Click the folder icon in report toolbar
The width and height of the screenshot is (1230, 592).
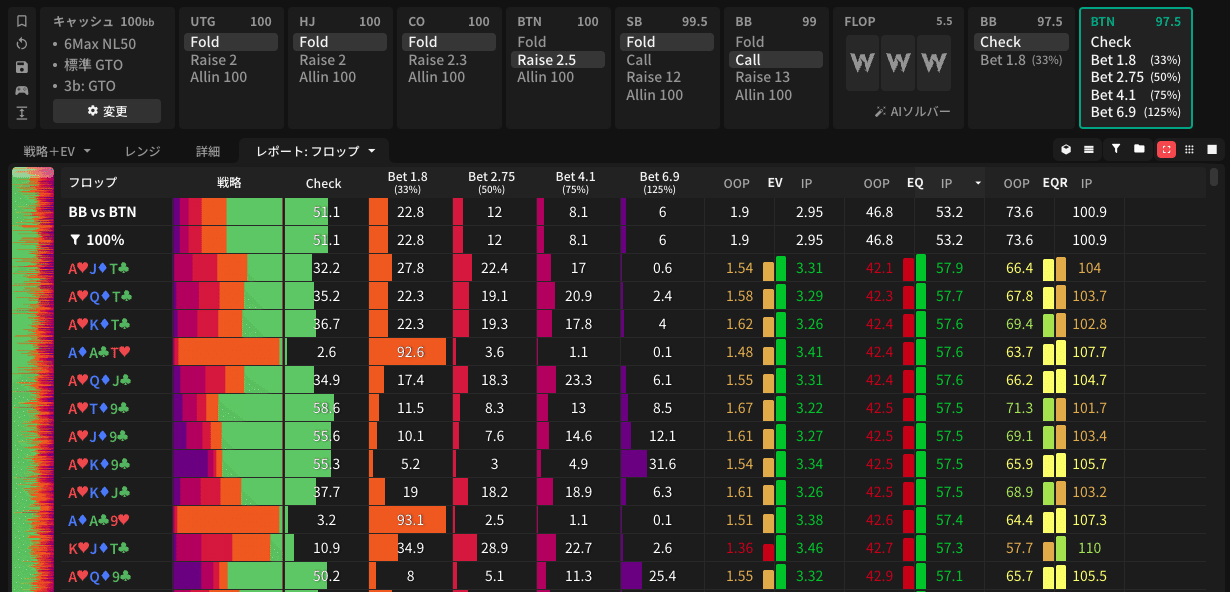(1139, 149)
